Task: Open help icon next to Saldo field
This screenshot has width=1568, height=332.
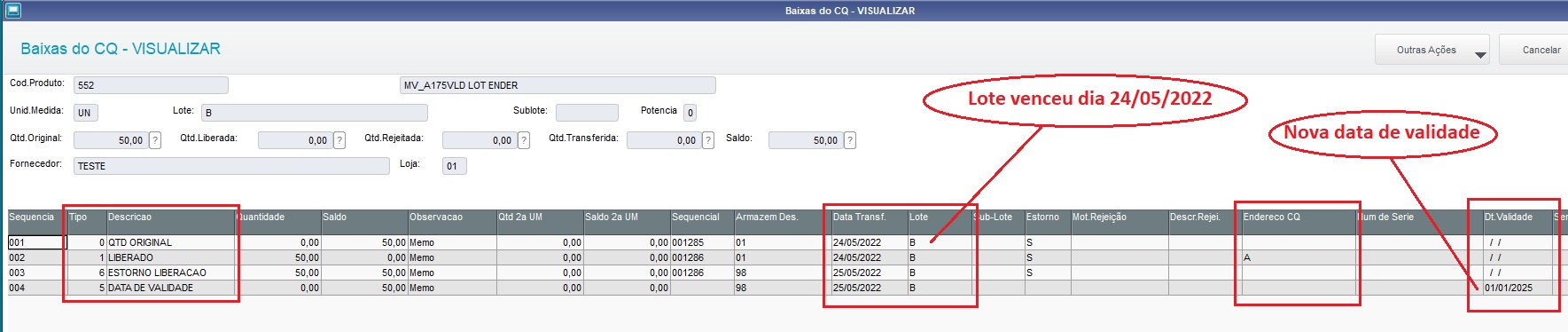Action: (x=850, y=140)
